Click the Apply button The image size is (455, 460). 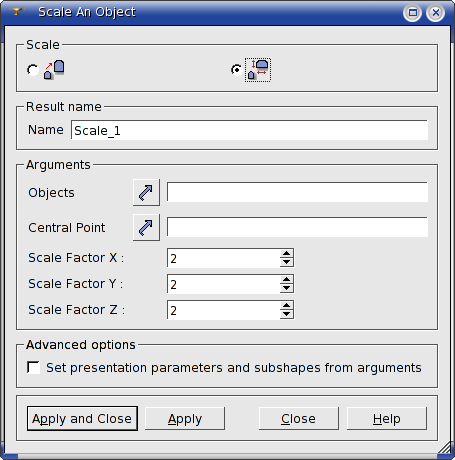pyautogui.click(x=185, y=418)
